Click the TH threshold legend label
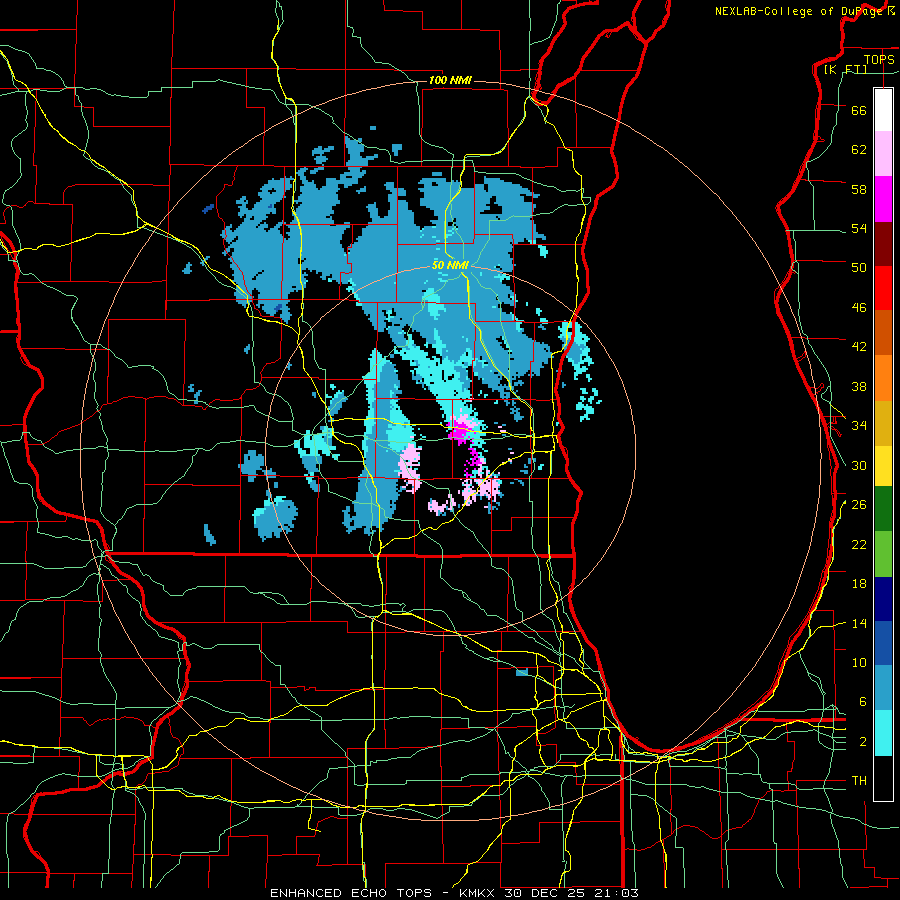This screenshot has width=900, height=900. pos(859,781)
